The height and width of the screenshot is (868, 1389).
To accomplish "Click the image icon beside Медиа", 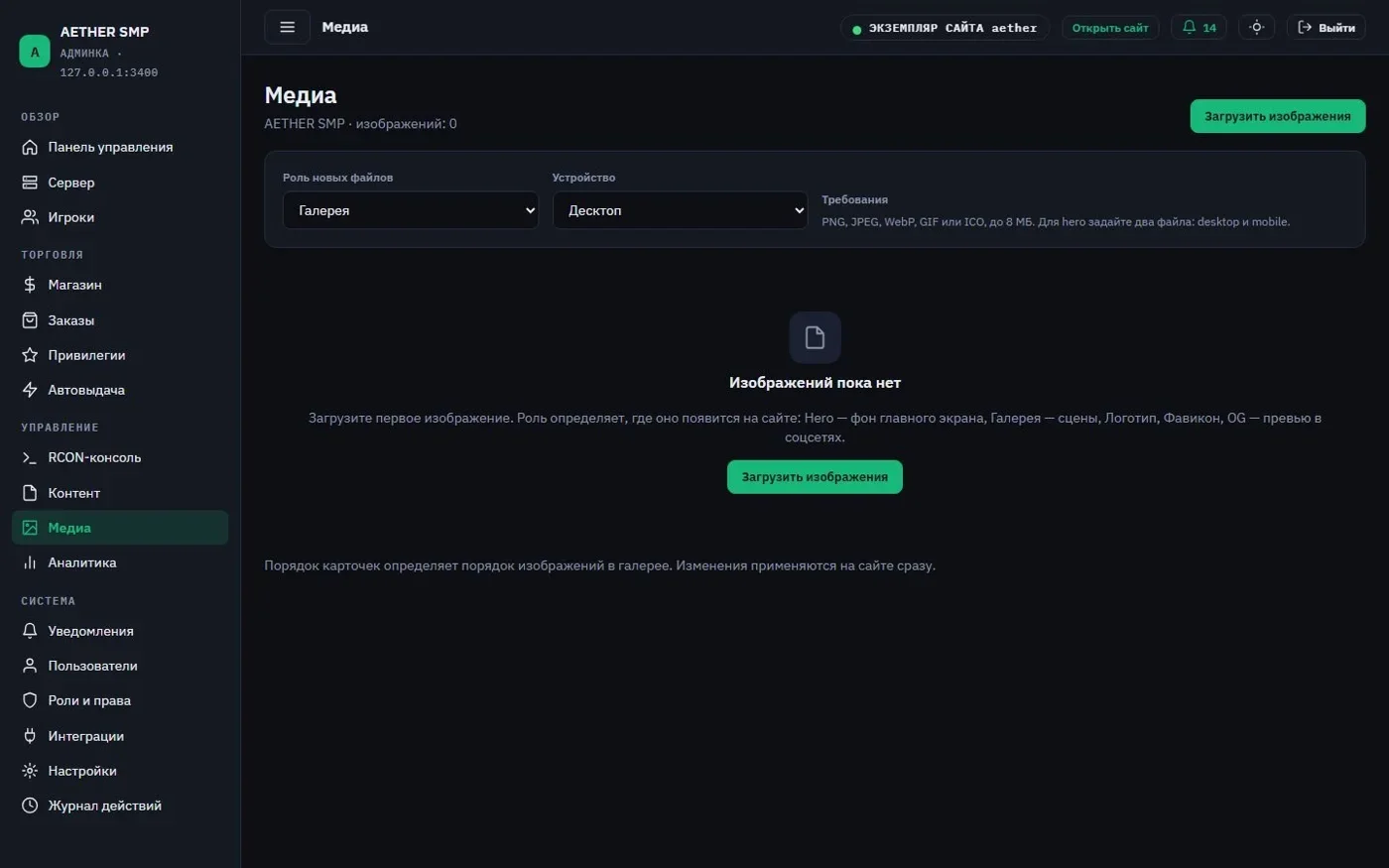I will pyautogui.click(x=30, y=528).
